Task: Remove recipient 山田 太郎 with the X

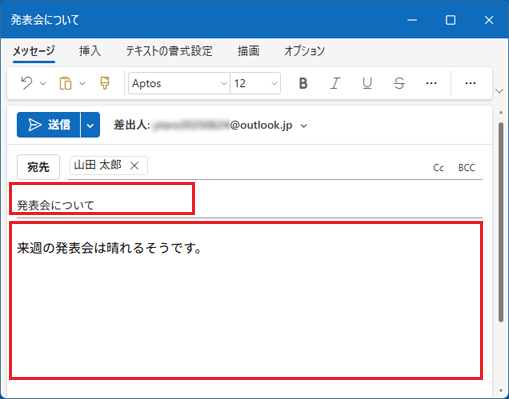Action: pyautogui.click(x=134, y=165)
